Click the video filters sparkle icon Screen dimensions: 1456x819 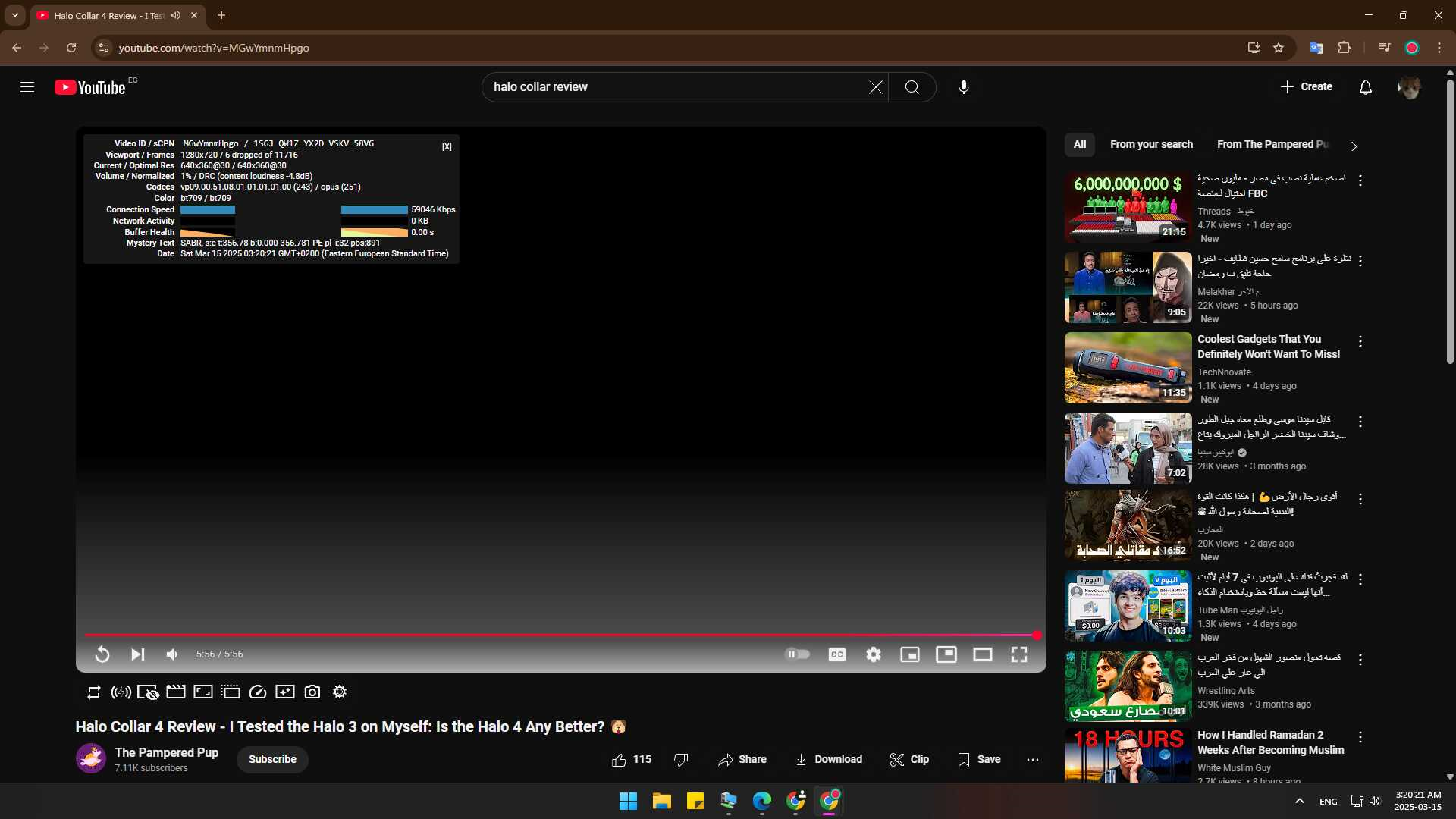click(x=285, y=692)
